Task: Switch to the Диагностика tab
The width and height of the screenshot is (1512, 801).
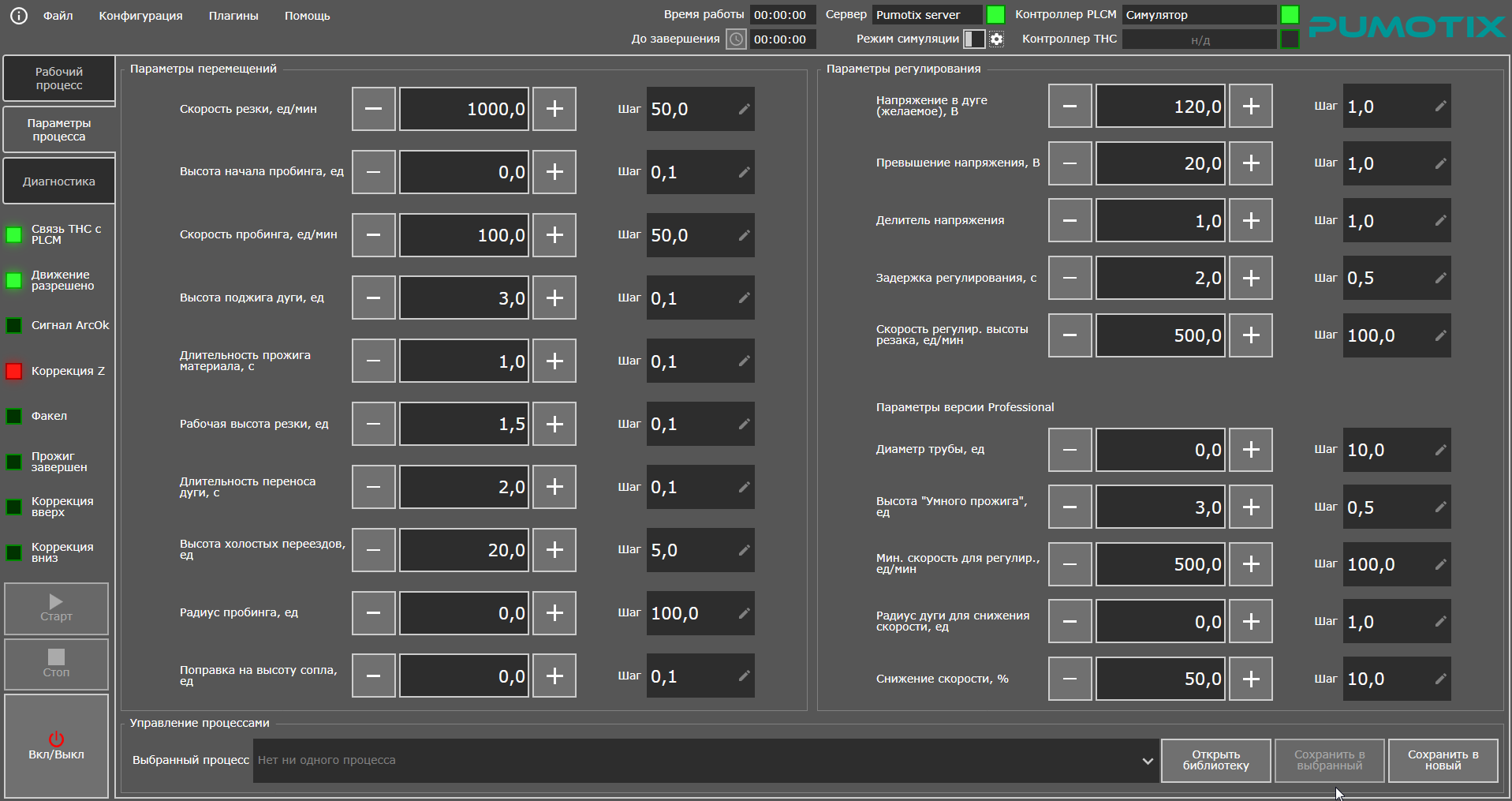Action: 59,182
